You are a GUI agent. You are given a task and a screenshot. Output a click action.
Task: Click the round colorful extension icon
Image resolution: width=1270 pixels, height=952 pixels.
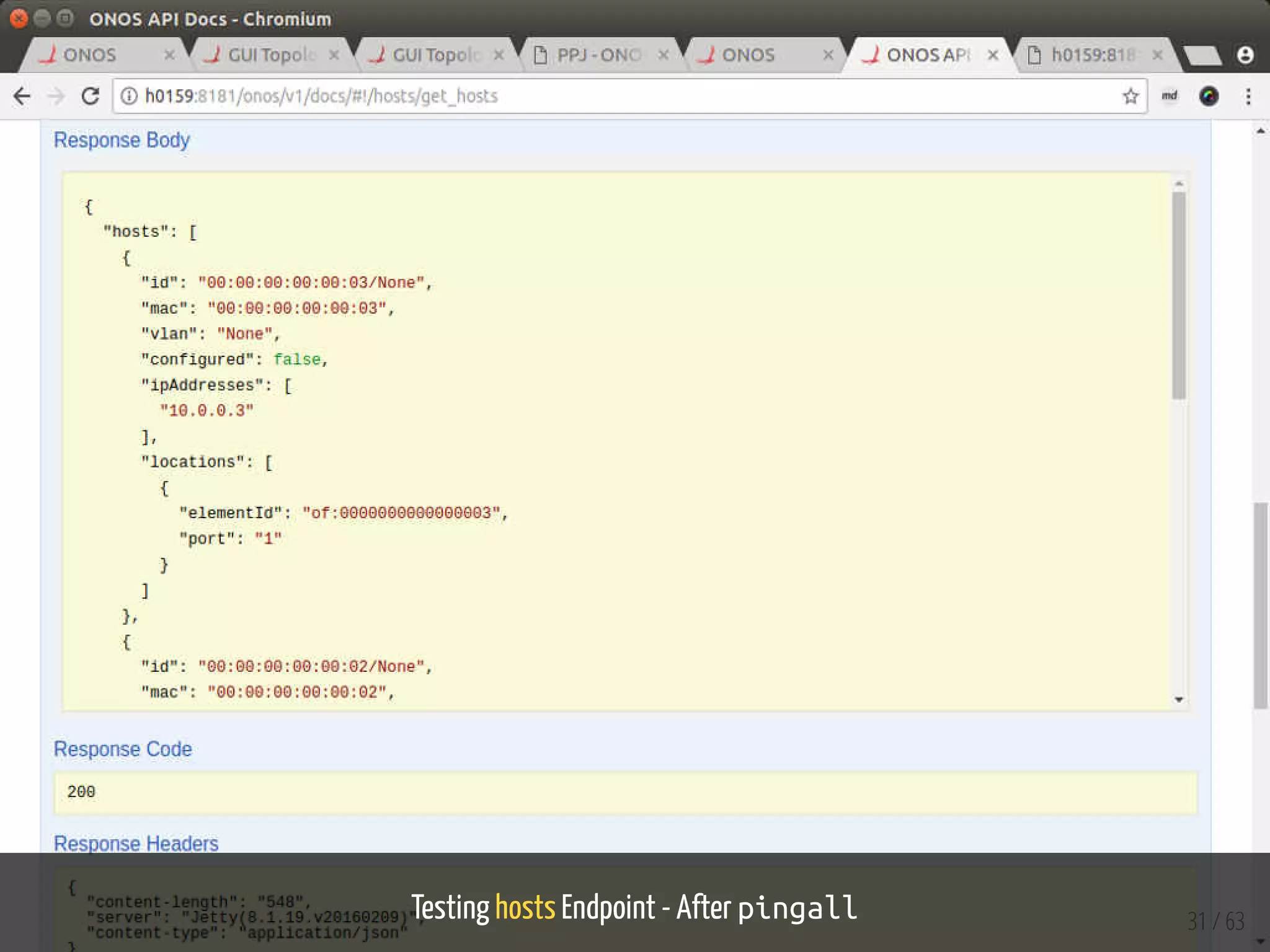tap(1209, 96)
